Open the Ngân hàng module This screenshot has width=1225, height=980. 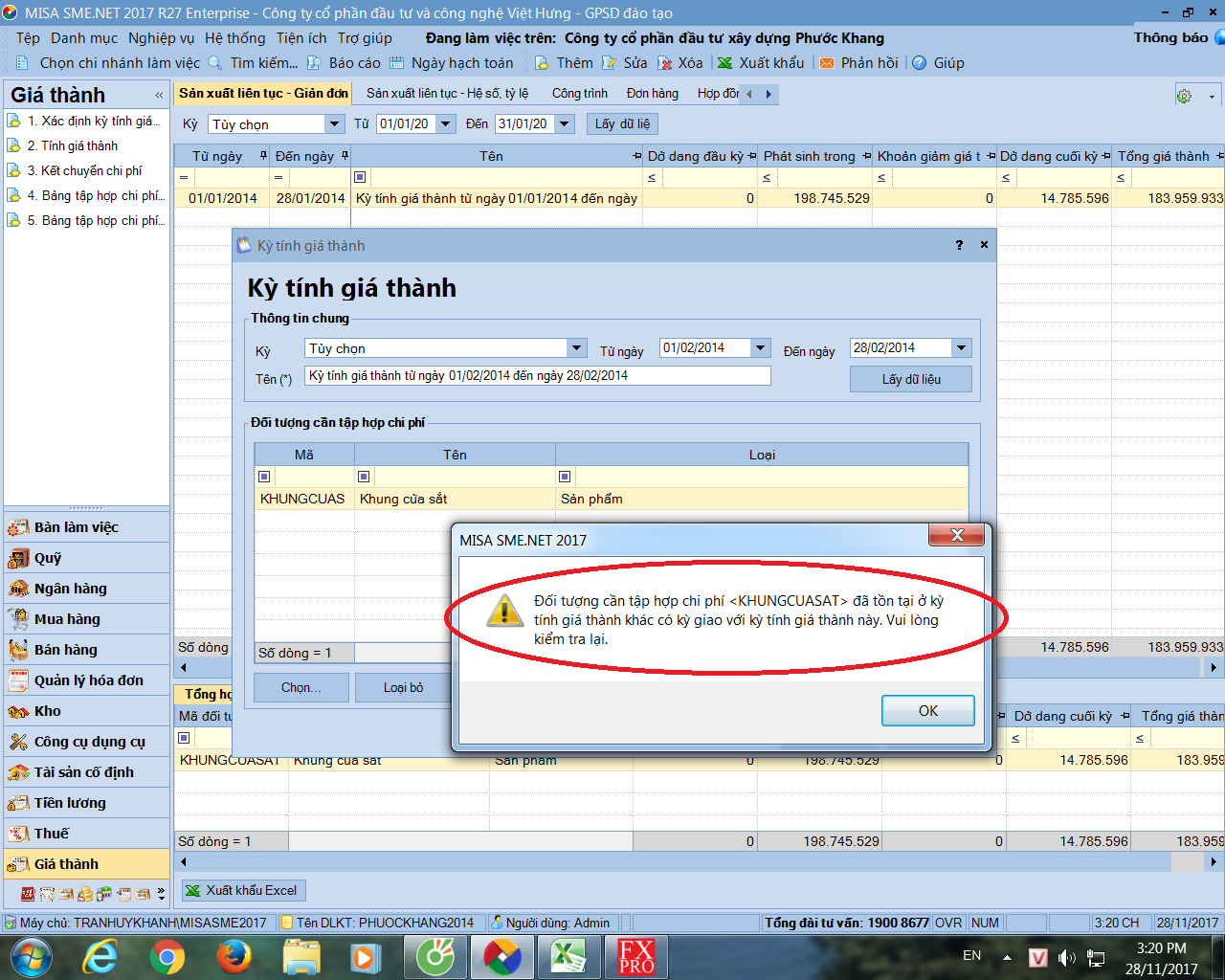click(x=86, y=589)
